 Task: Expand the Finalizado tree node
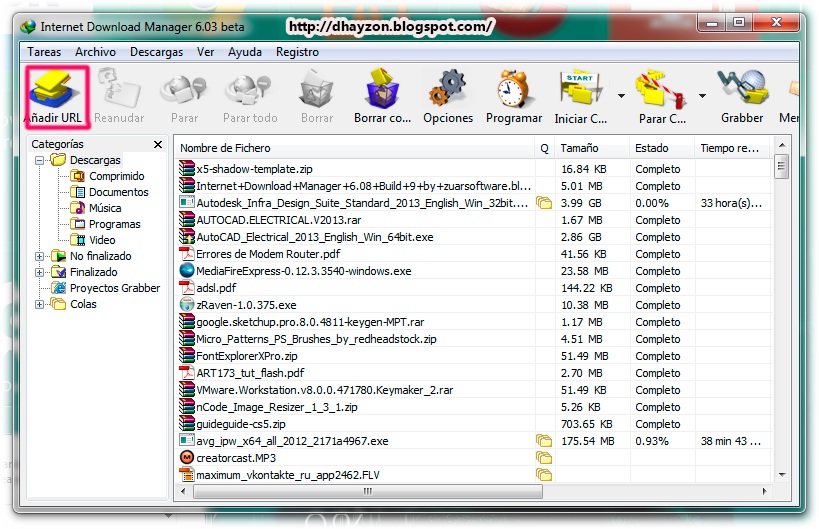coord(40,273)
